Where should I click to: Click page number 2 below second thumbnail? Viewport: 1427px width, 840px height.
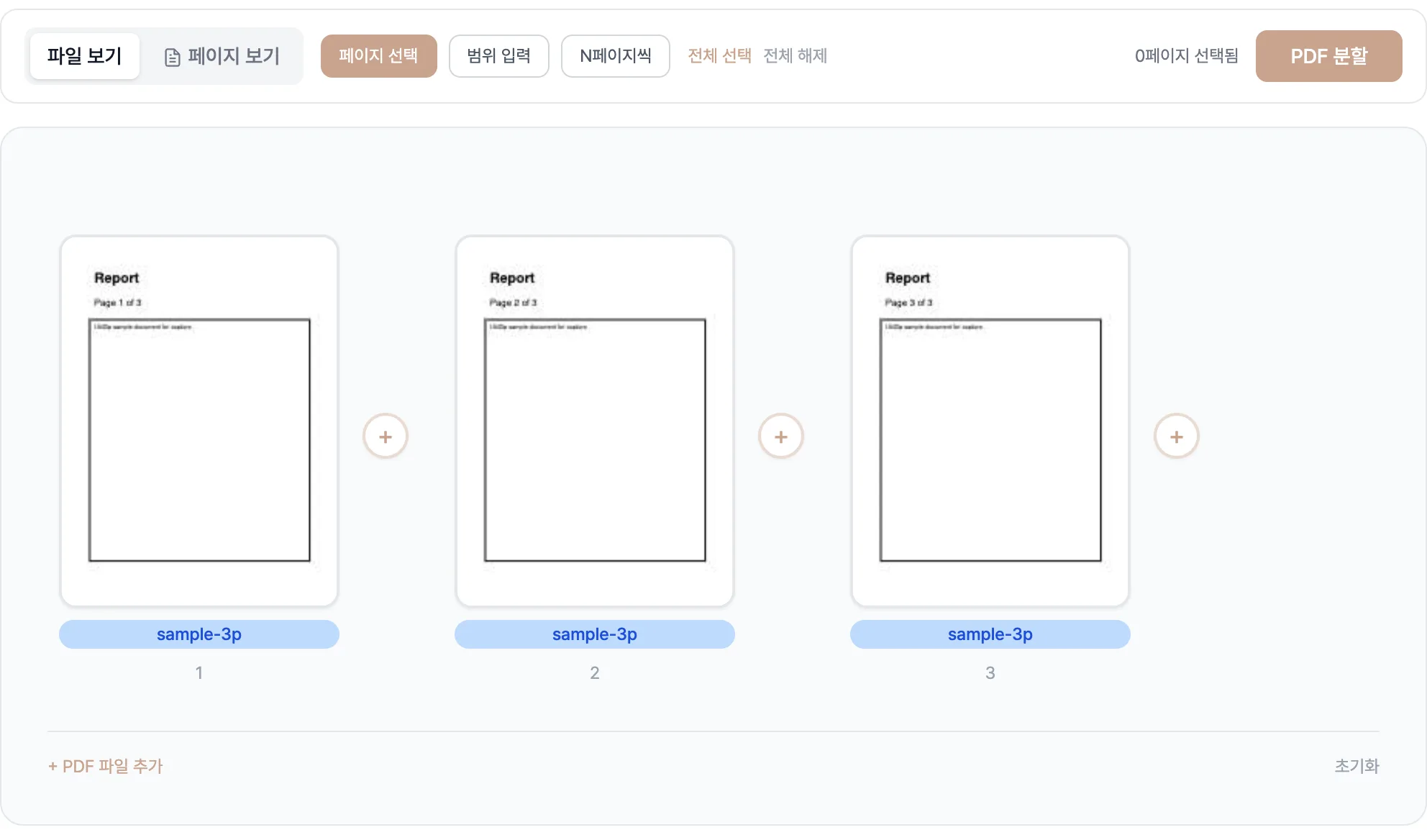coord(595,673)
